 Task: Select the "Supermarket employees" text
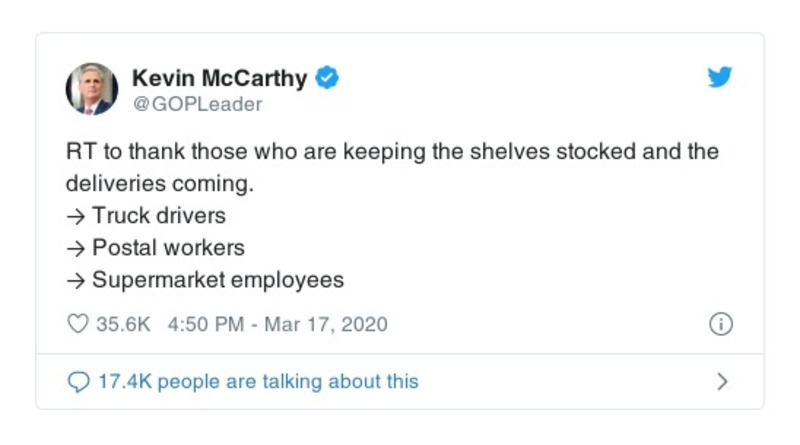[x=218, y=280]
